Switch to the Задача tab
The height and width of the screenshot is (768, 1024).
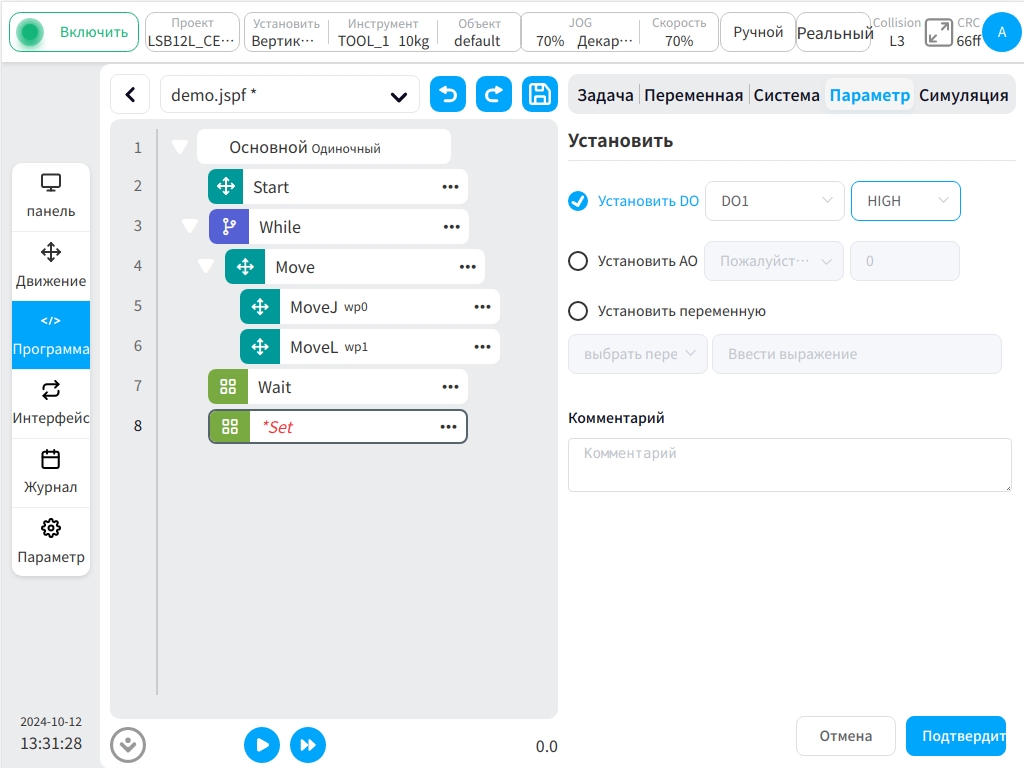coord(605,95)
